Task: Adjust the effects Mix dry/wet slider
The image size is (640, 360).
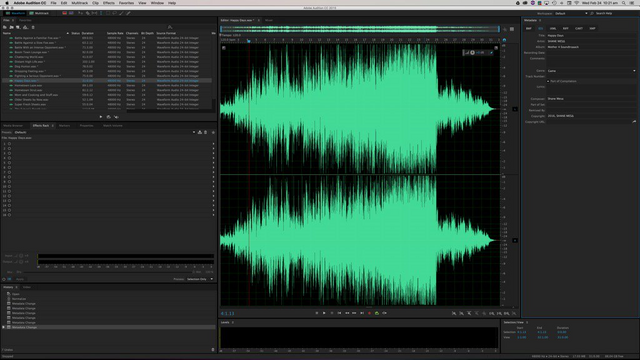Action: pyautogui.click(x=108, y=272)
